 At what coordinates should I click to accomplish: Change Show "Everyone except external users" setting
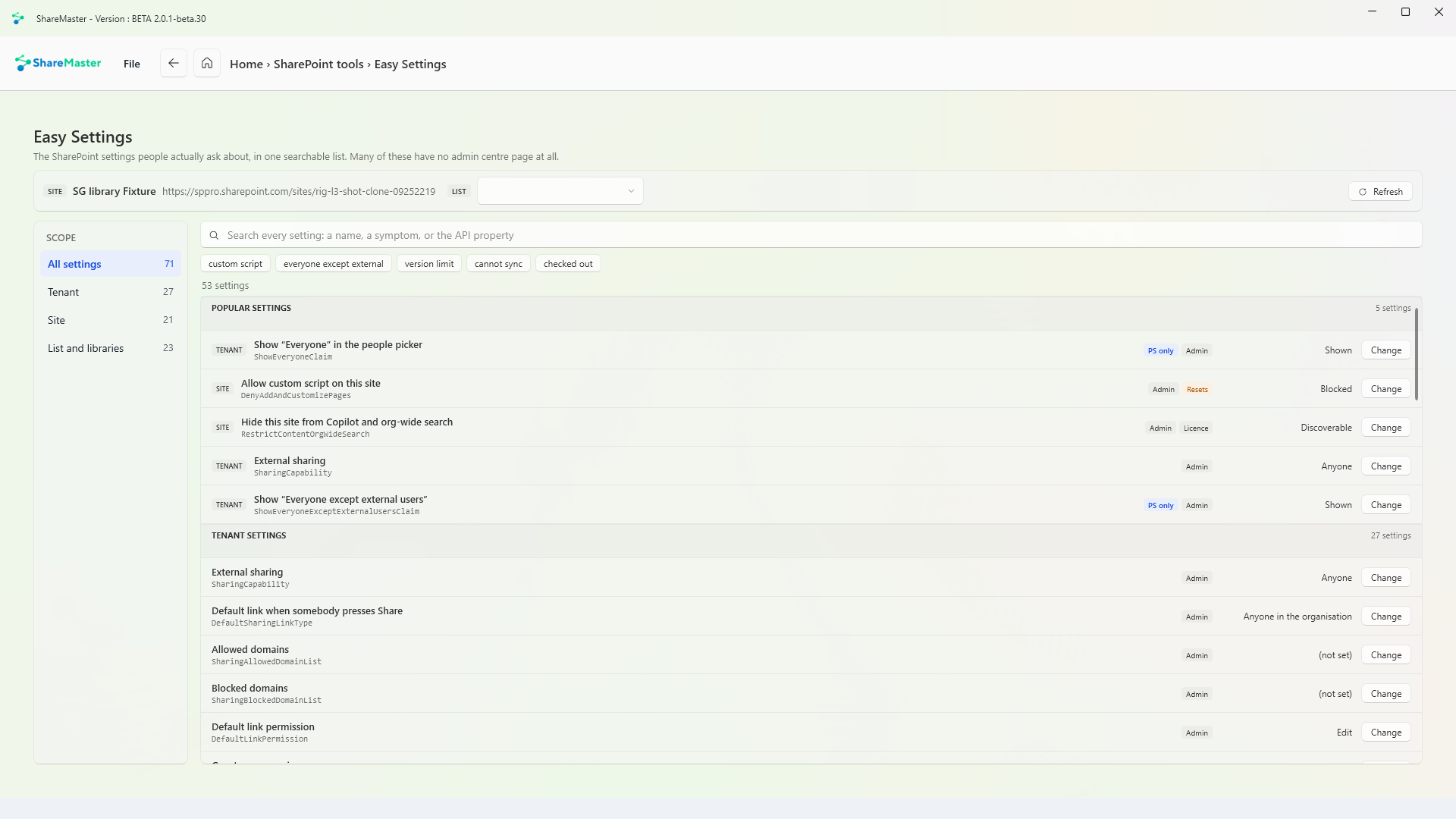[x=1386, y=505]
